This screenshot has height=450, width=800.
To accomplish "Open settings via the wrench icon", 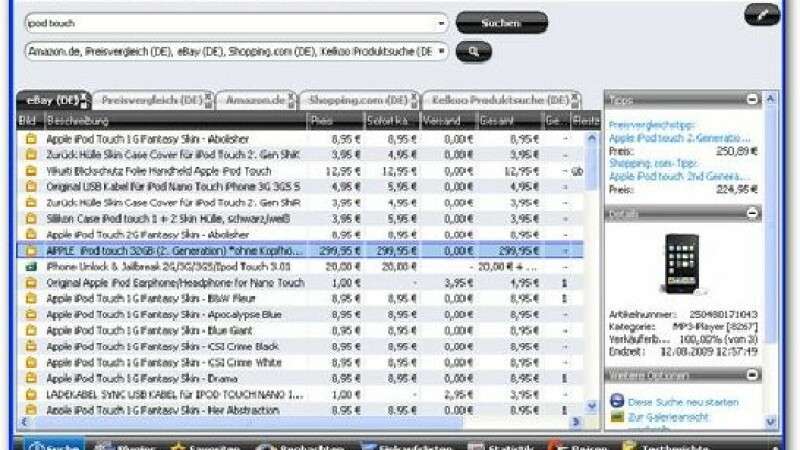I will 762,15.
